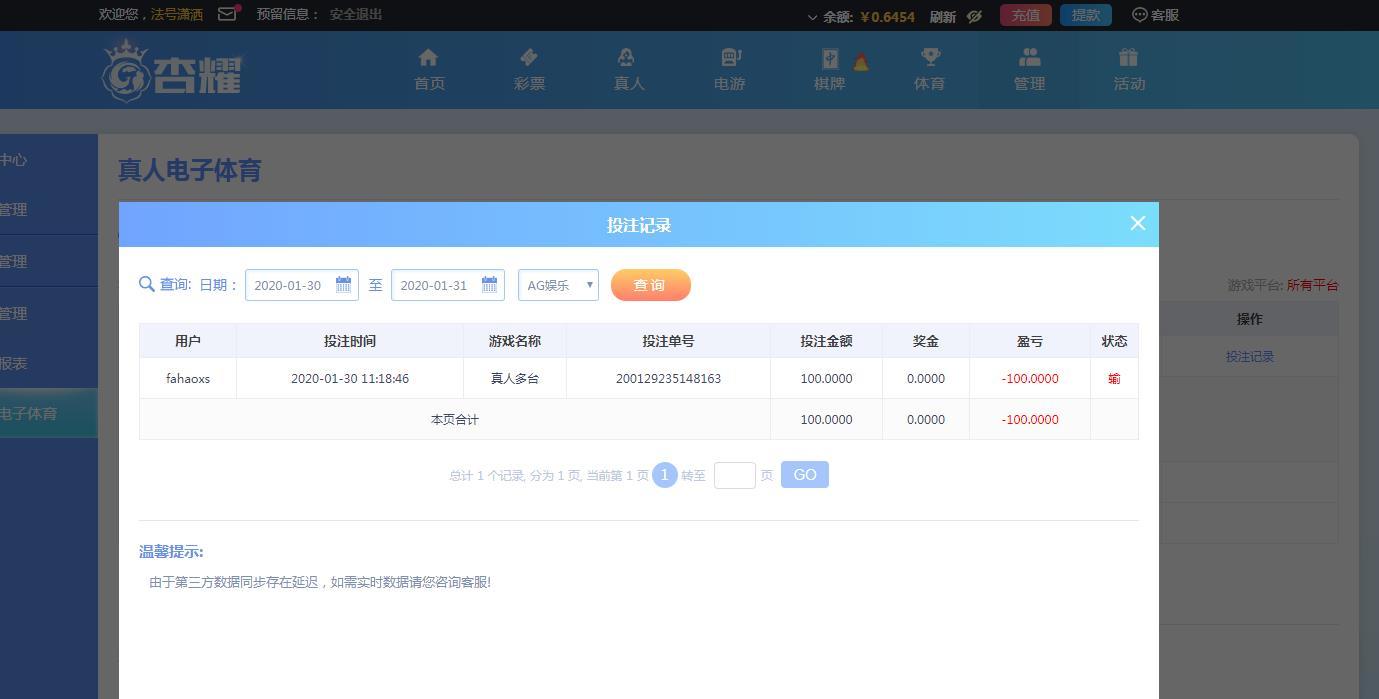The height and width of the screenshot is (699, 1379).
Task: Click the 安全退出 logout link
Action: tap(356, 14)
